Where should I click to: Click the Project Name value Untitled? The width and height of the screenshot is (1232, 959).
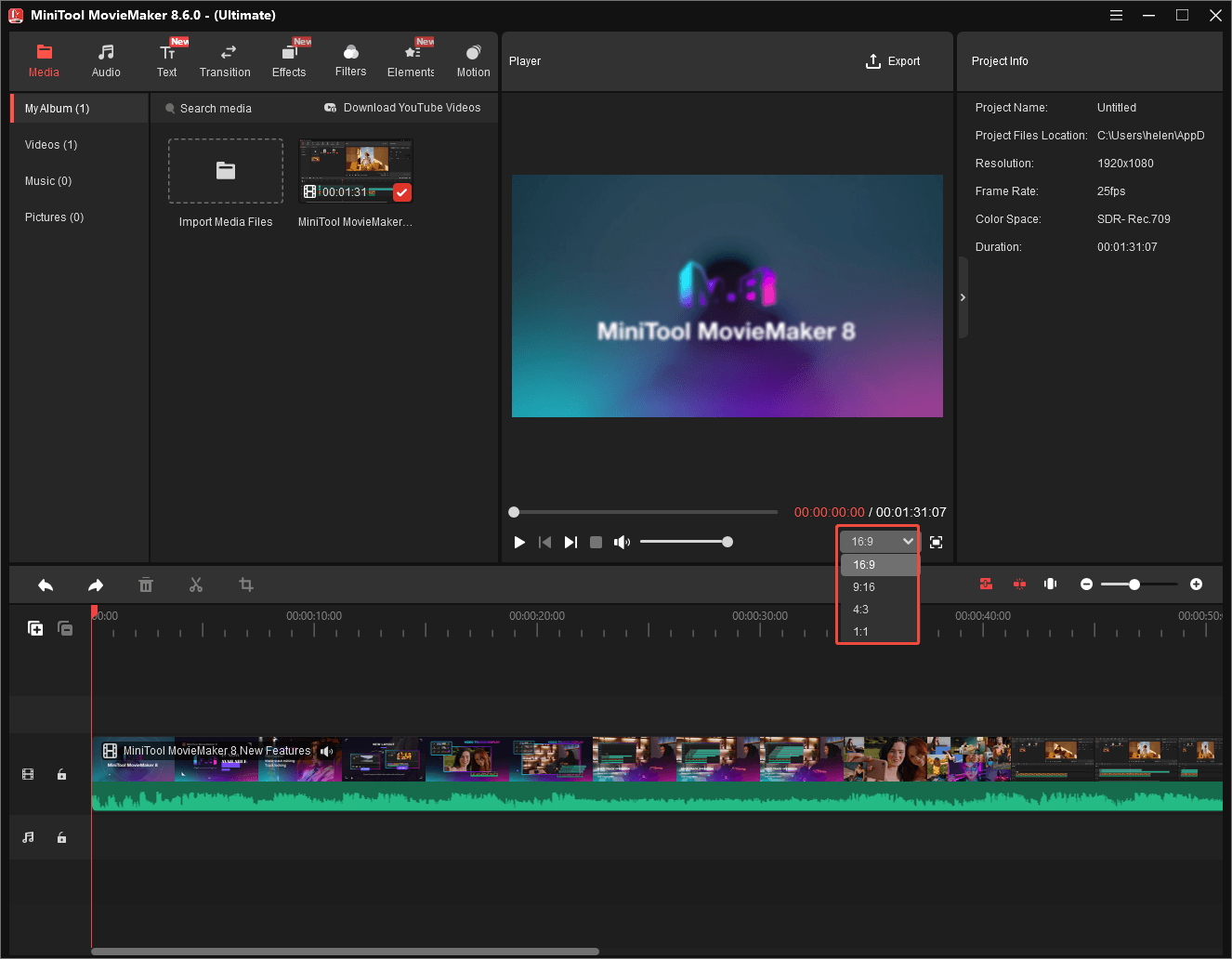(x=1117, y=108)
